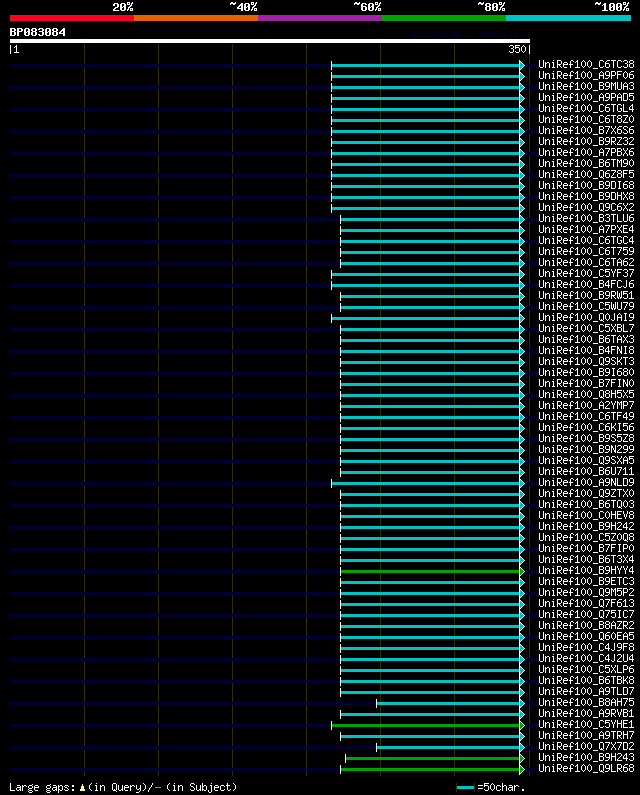Select hit label UniRef100_Q9C6X2
The height and width of the screenshot is (795, 640).
click(586, 207)
